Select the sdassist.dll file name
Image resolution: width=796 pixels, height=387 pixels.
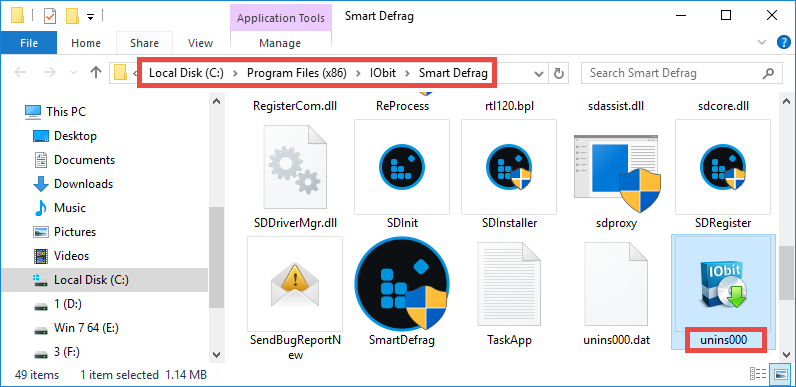tap(616, 106)
